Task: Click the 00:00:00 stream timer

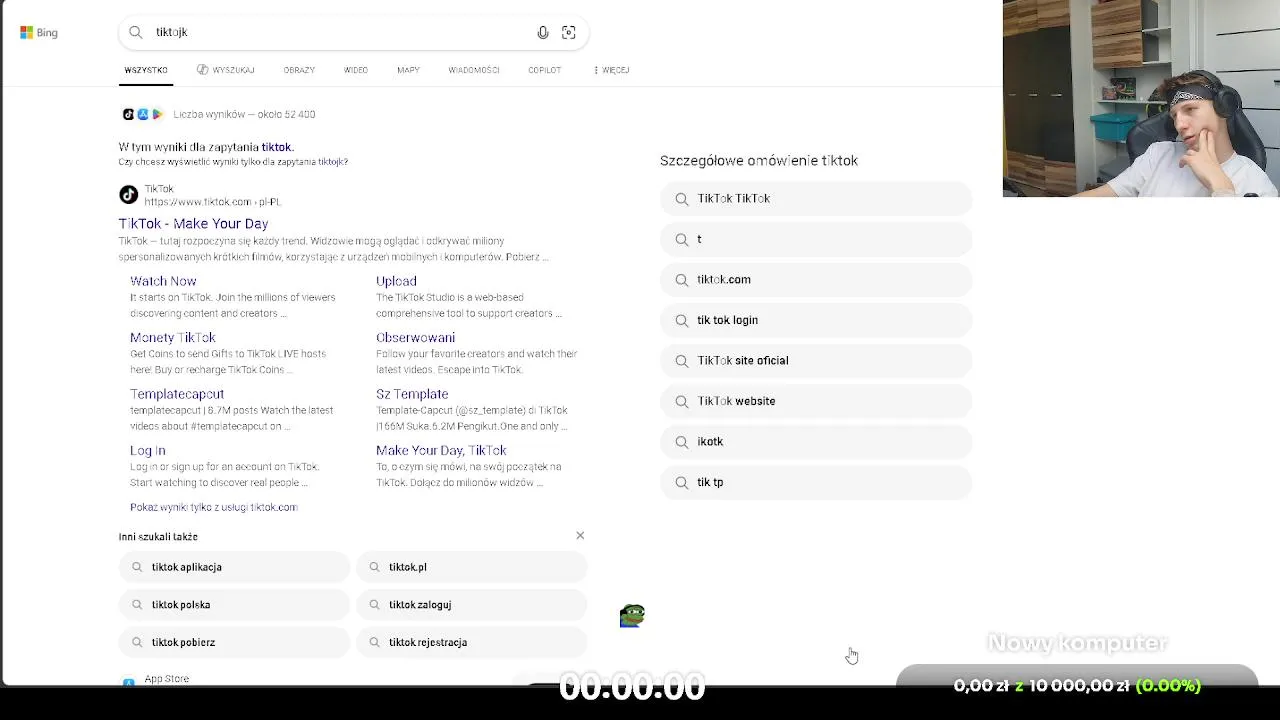Action: click(x=632, y=687)
